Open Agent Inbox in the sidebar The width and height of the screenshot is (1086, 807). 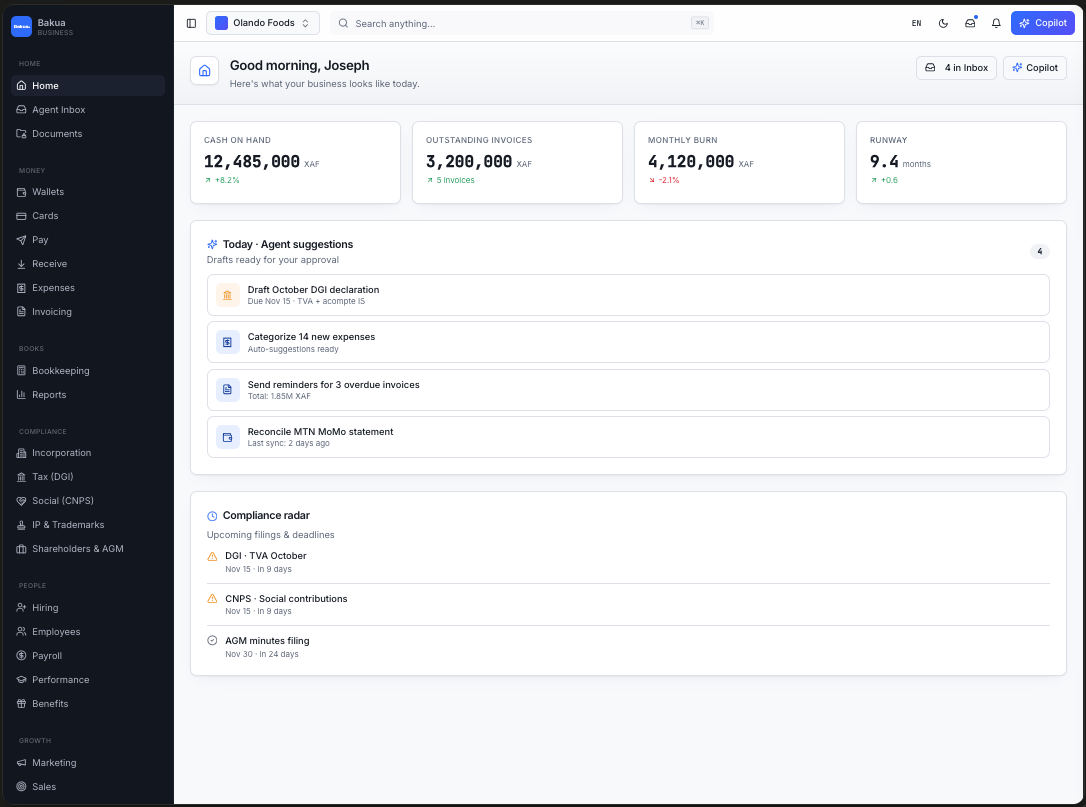click(88, 109)
